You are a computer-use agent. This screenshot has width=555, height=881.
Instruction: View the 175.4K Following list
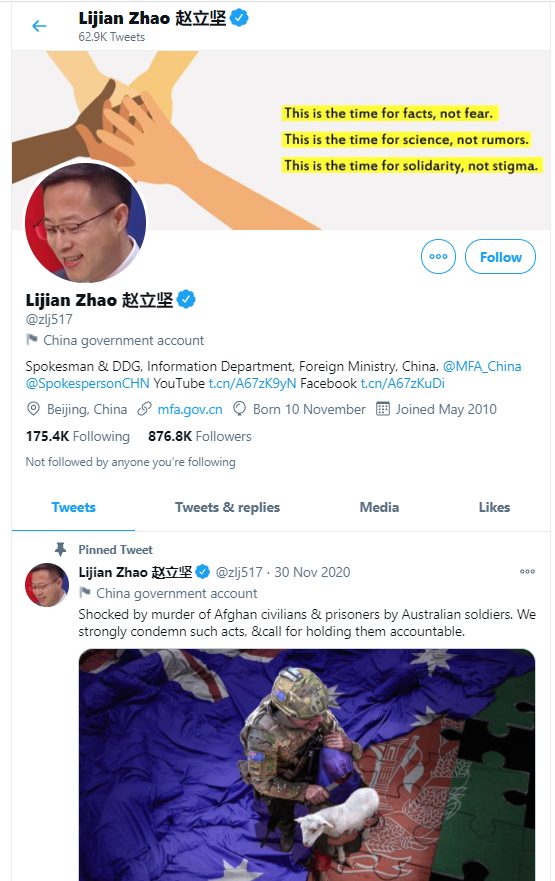(78, 436)
